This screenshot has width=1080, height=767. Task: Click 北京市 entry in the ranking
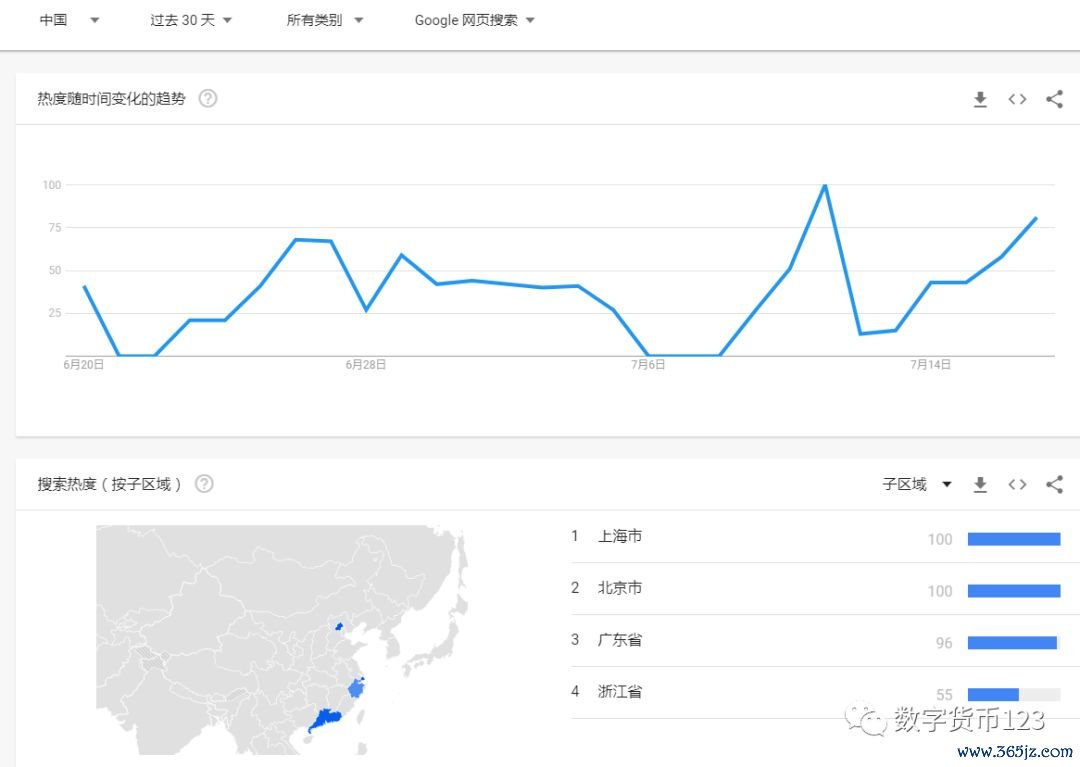point(619,588)
